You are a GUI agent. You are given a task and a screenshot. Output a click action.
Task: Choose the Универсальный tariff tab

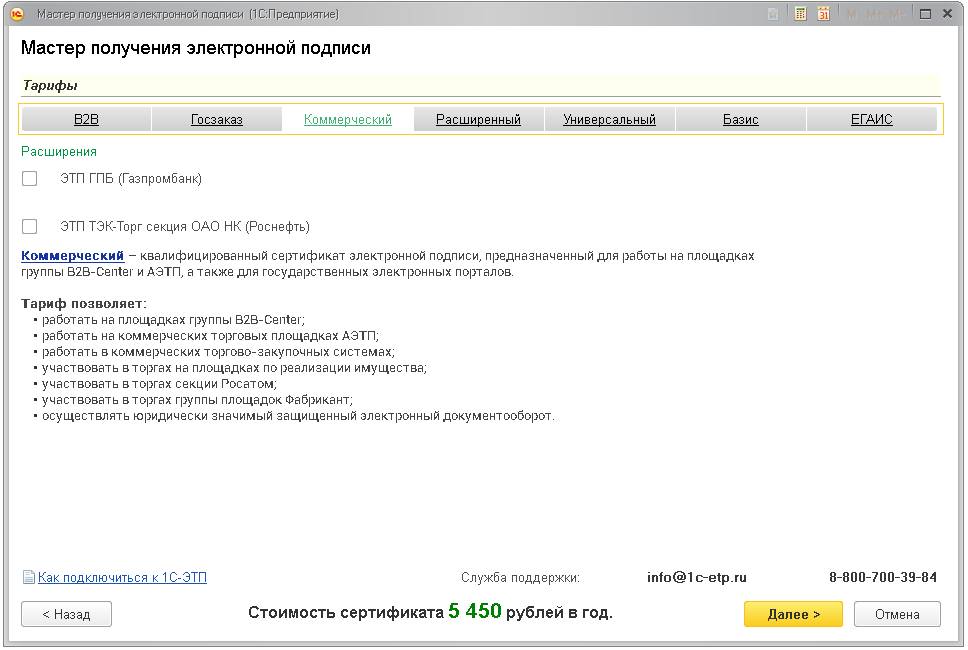coord(609,119)
